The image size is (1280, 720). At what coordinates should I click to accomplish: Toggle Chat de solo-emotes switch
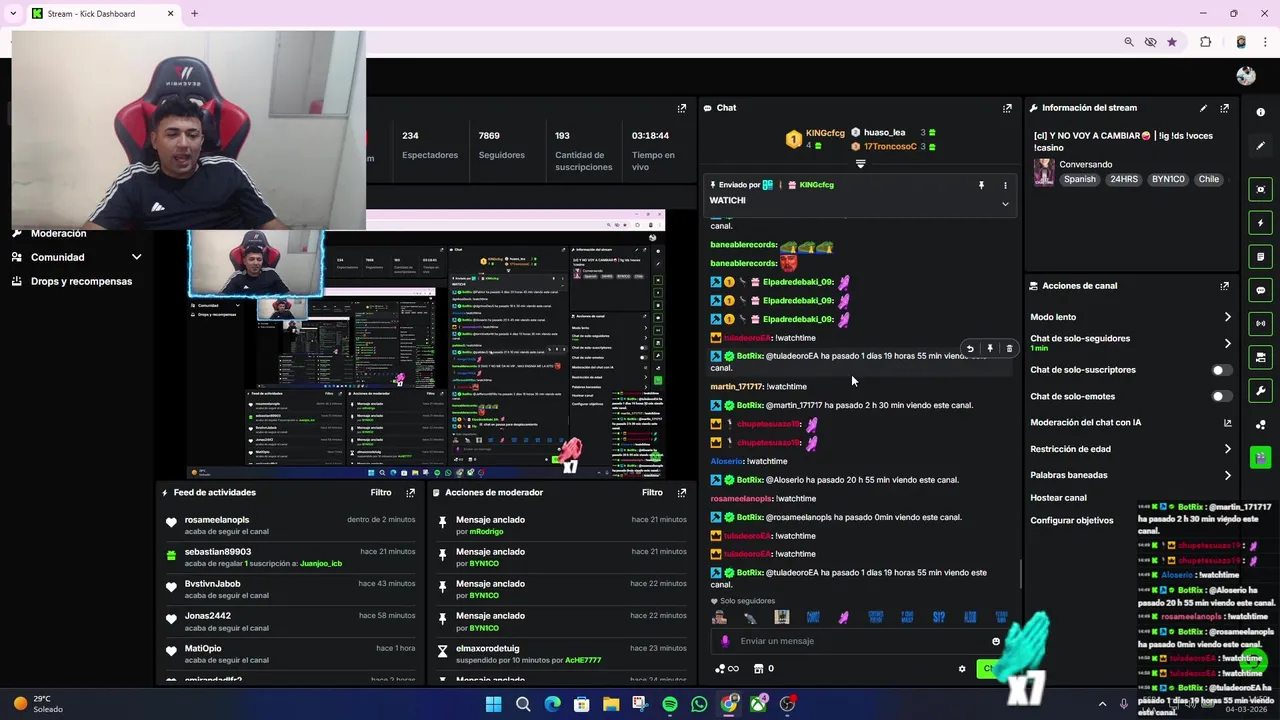coord(1220,397)
